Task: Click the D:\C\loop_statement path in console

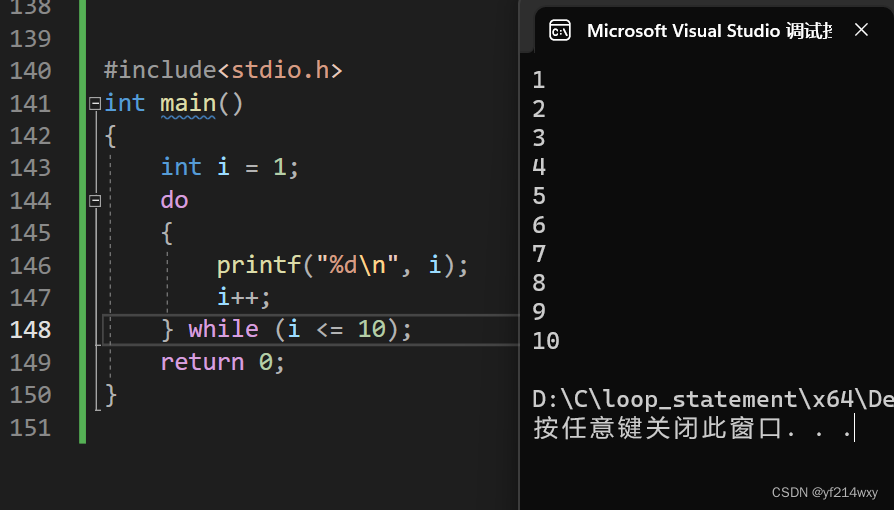Action: [x=713, y=399]
